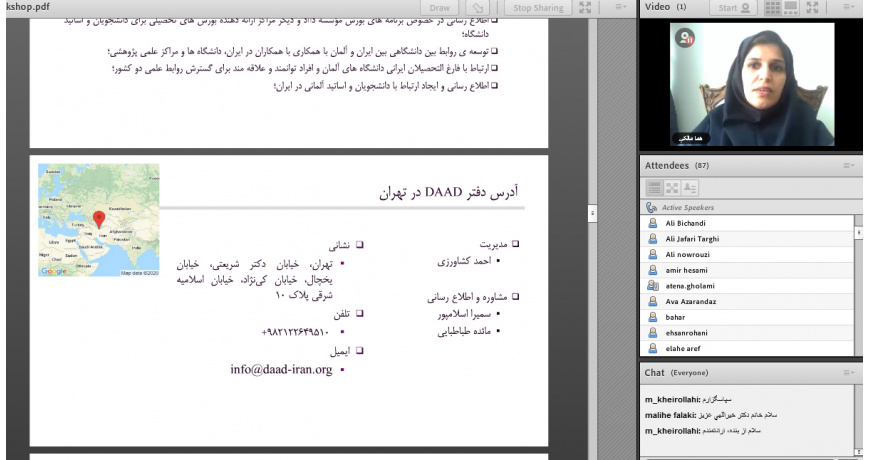Switch to Attendee status view icon
The height and width of the screenshot is (460, 870).
(x=690, y=188)
